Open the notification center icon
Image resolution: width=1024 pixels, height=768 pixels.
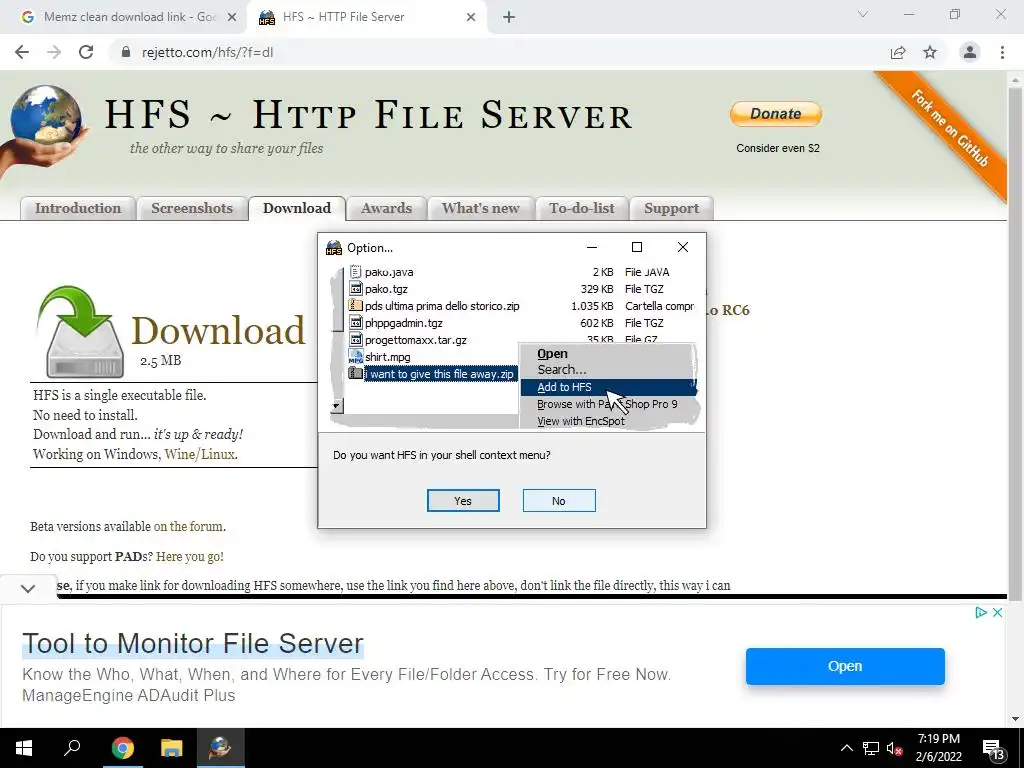click(x=993, y=749)
